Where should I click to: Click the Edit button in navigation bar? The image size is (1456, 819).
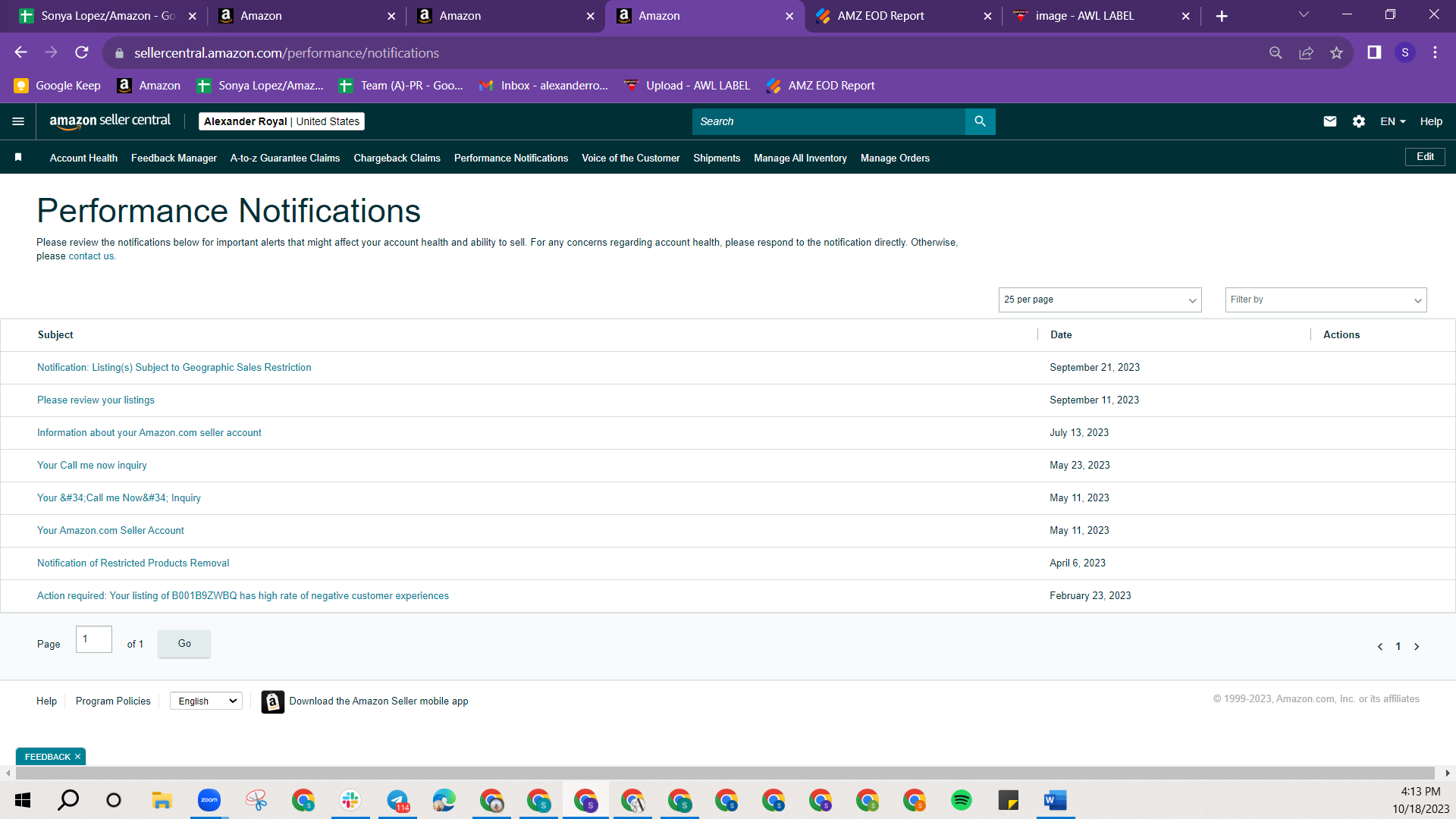[1425, 157]
